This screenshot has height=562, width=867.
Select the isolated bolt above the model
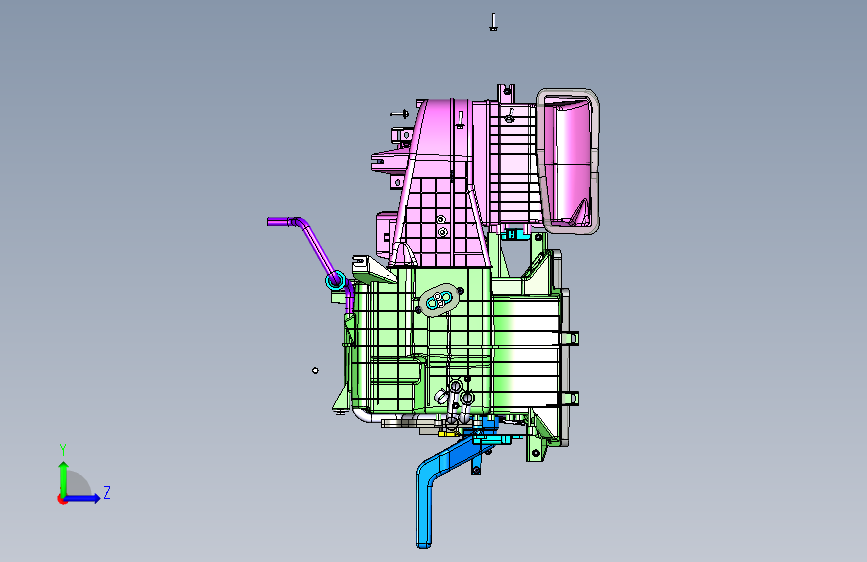point(493,22)
